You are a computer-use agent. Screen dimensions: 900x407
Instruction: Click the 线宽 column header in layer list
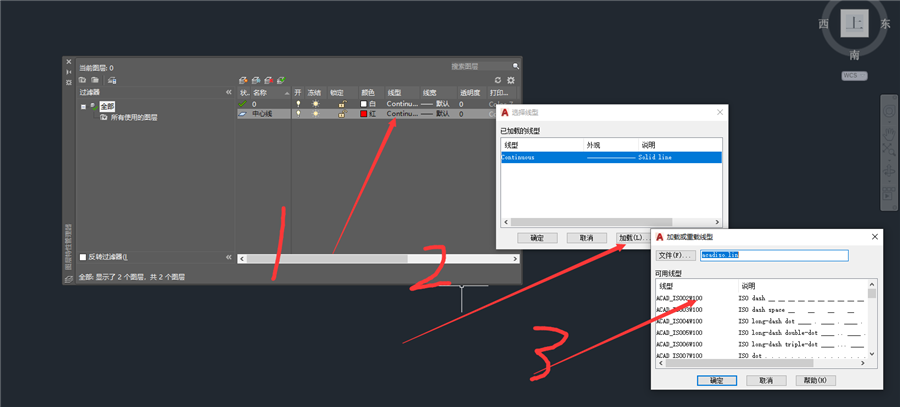437,92
